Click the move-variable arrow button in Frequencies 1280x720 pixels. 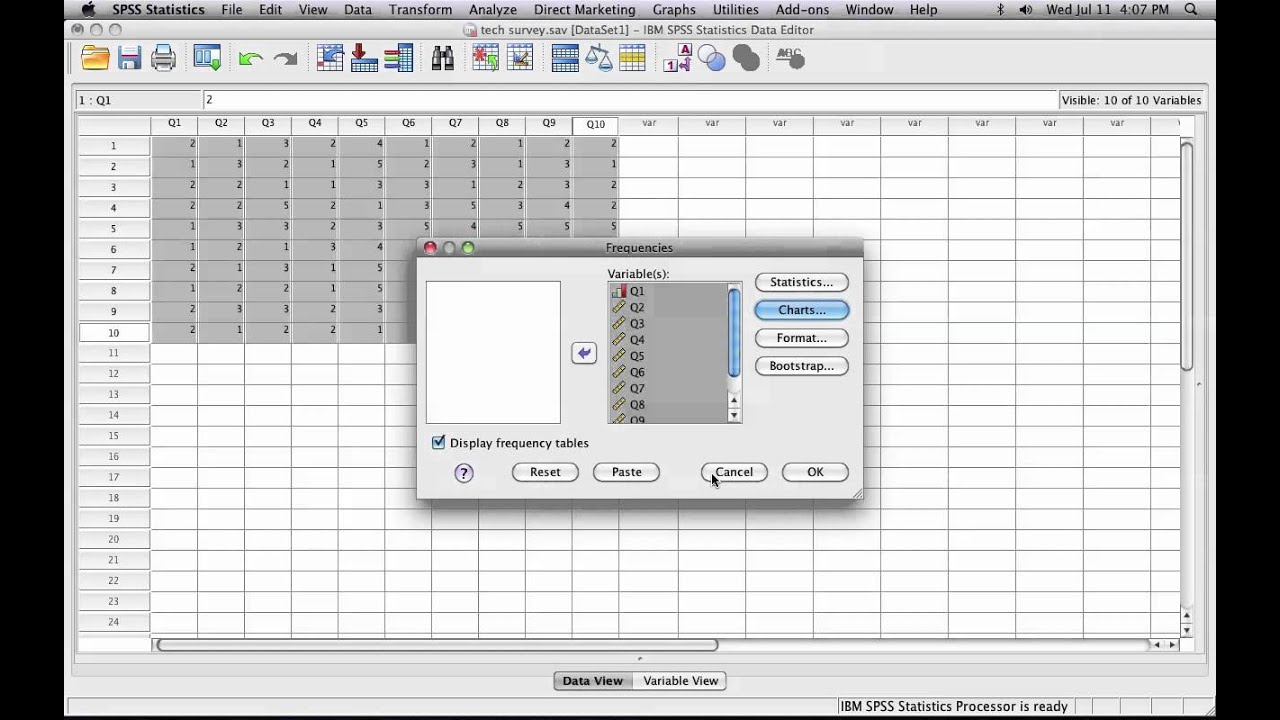[x=584, y=353]
